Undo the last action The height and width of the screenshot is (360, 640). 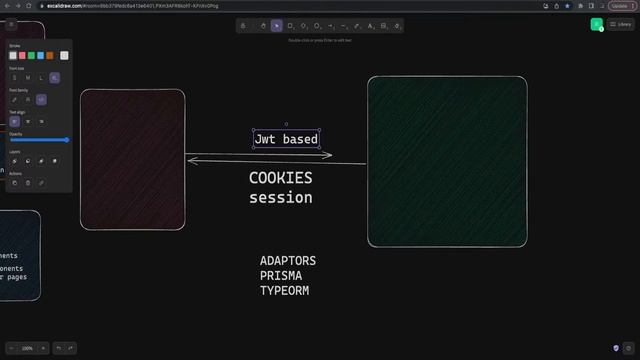coord(59,348)
